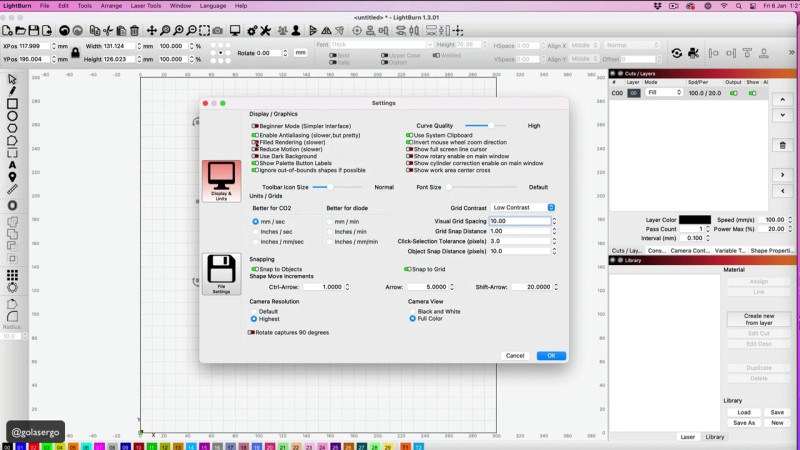Click the trash icon in the Cuts/Layers panel
Viewport: 800px width, 450px height.
pyautogui.click(x=782, y=145)
